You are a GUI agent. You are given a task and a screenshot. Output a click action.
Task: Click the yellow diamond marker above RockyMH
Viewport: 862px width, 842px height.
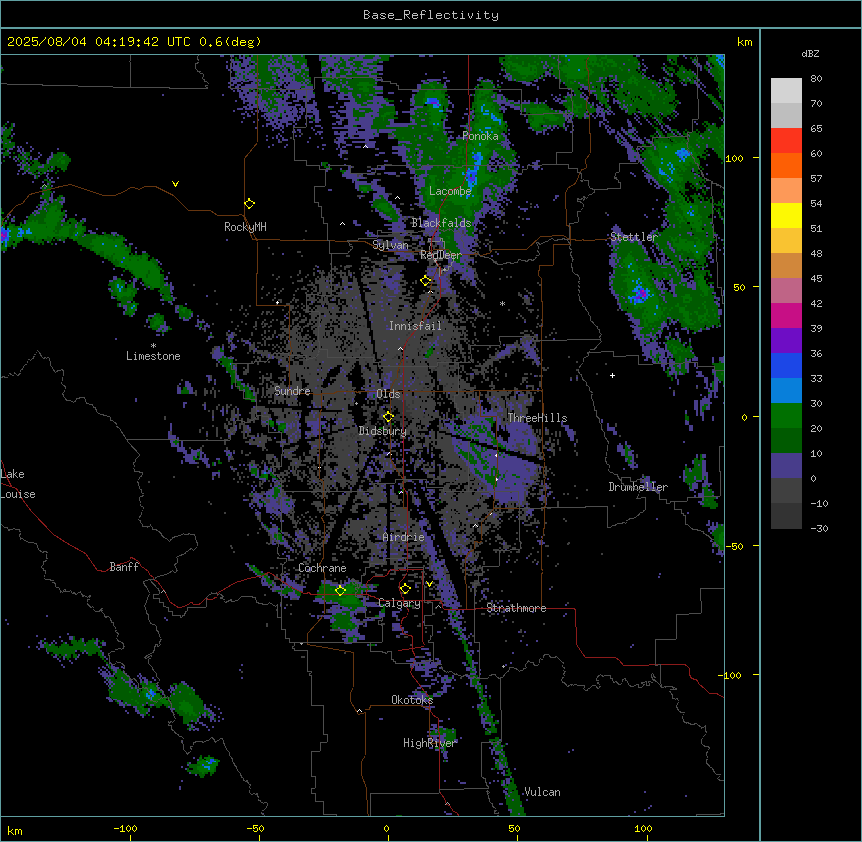[250, 204]
